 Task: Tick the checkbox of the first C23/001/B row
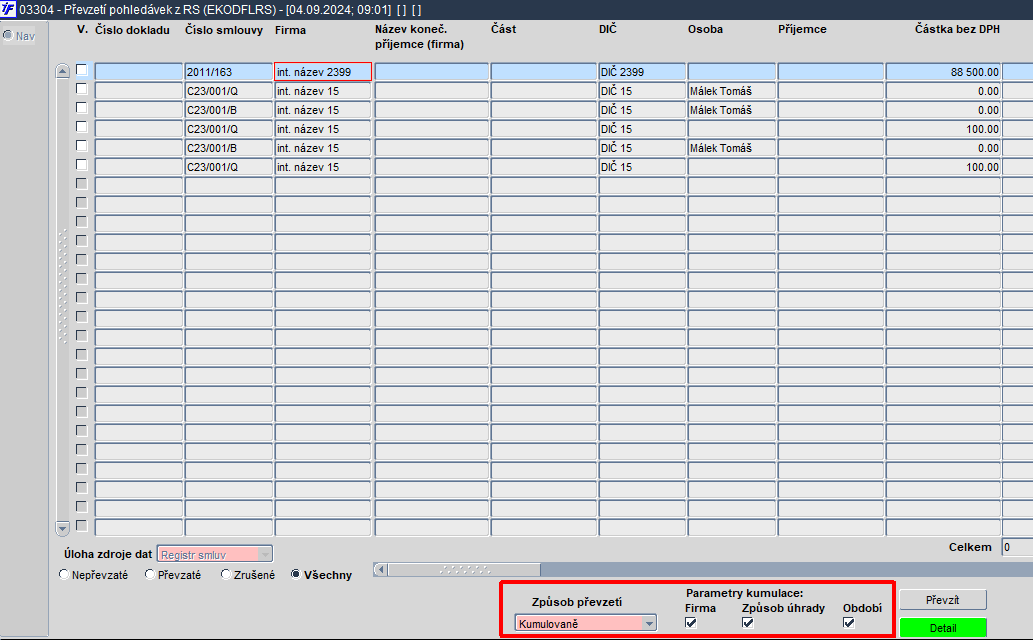coord(82,108)
